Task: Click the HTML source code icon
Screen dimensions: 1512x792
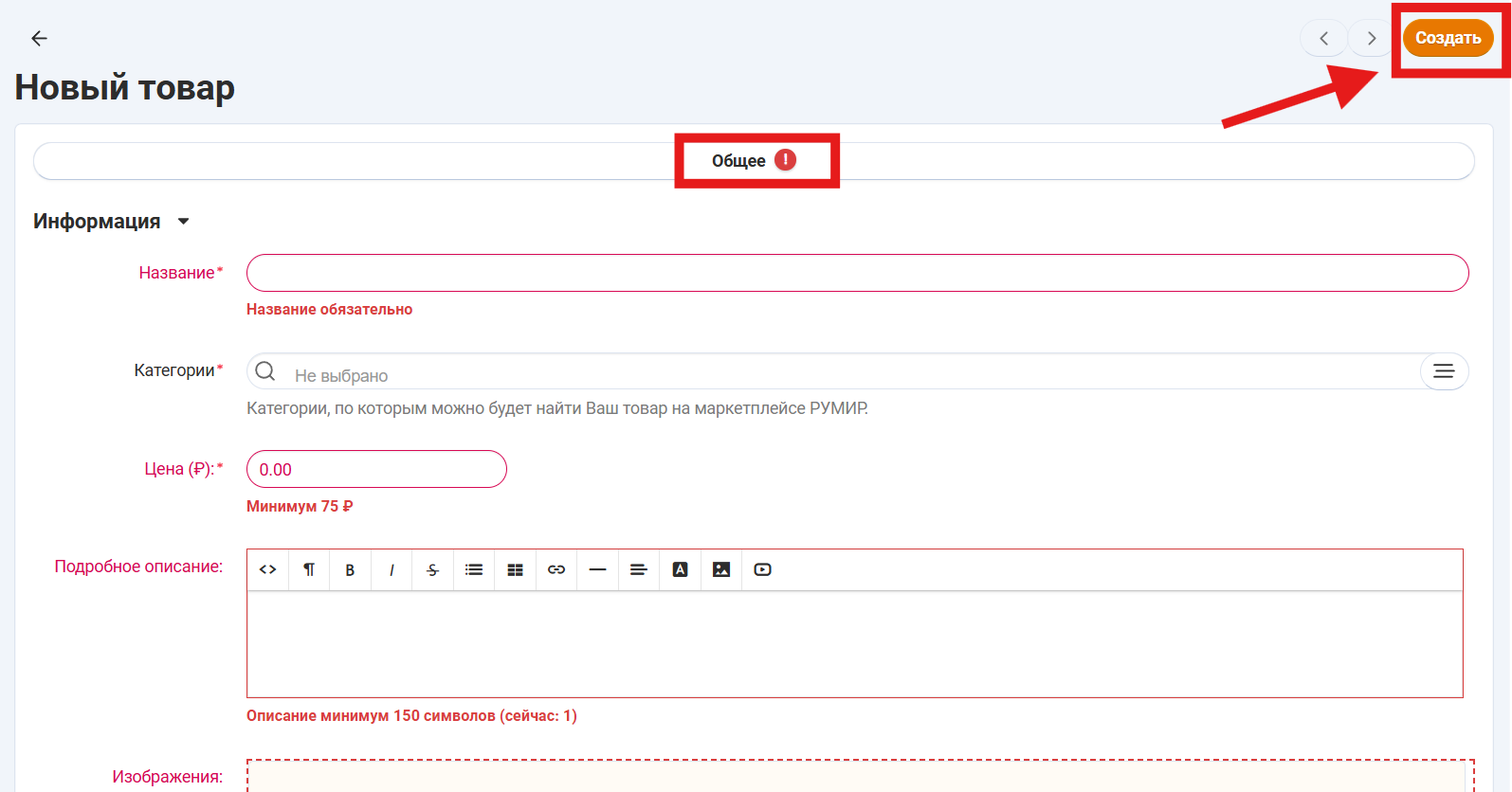Action: tap(268, 569)
